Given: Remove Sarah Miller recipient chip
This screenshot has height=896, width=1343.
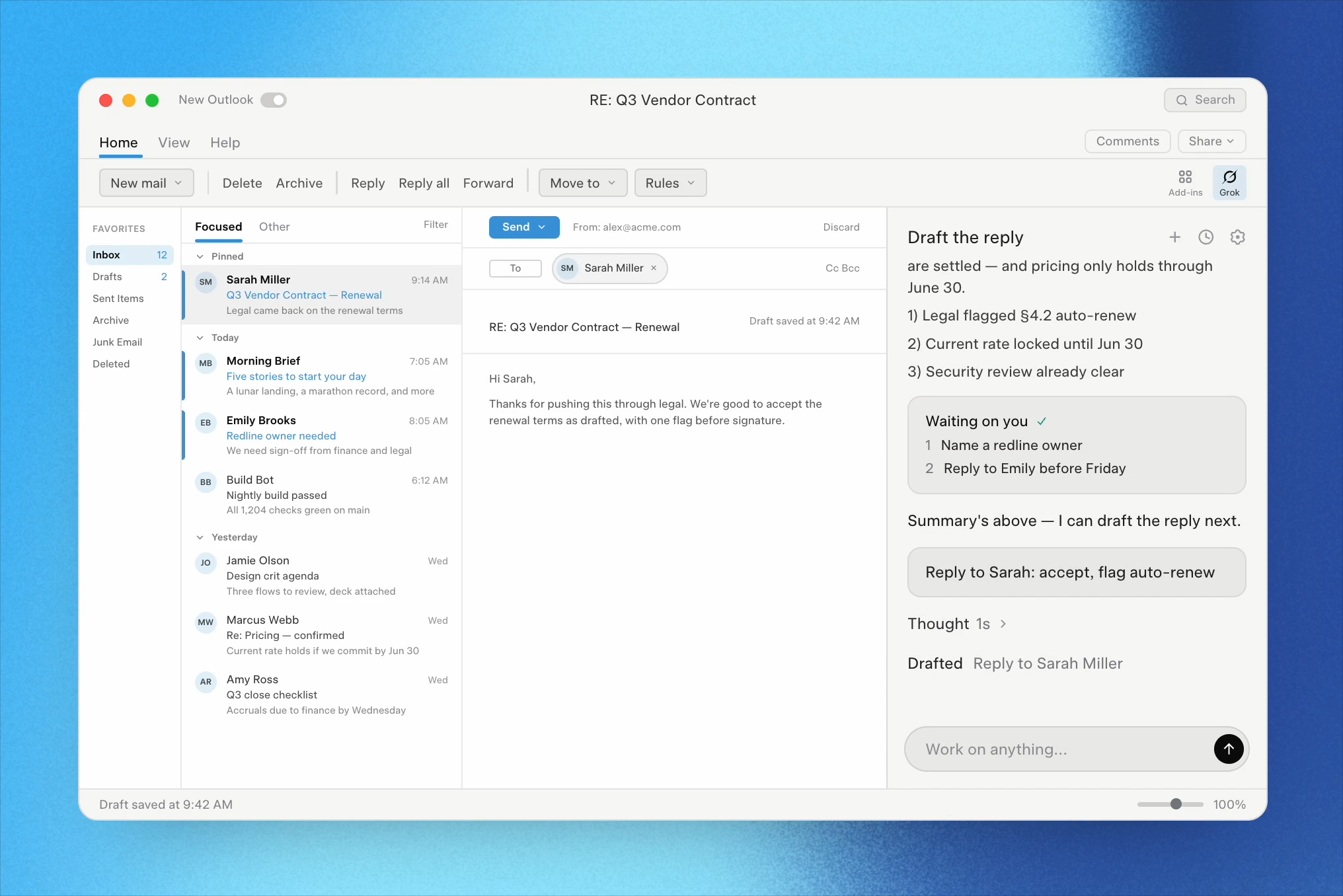Looking at the screenshot, I should tap(654, 268).
